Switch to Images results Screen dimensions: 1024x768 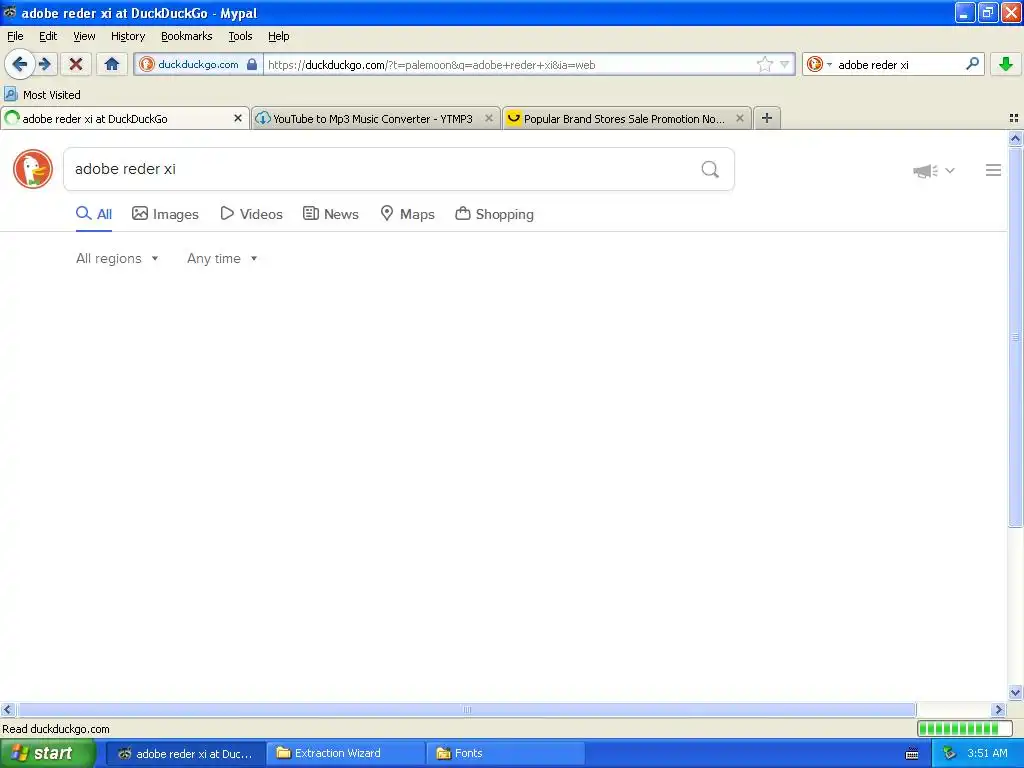(x=165, y=214)
